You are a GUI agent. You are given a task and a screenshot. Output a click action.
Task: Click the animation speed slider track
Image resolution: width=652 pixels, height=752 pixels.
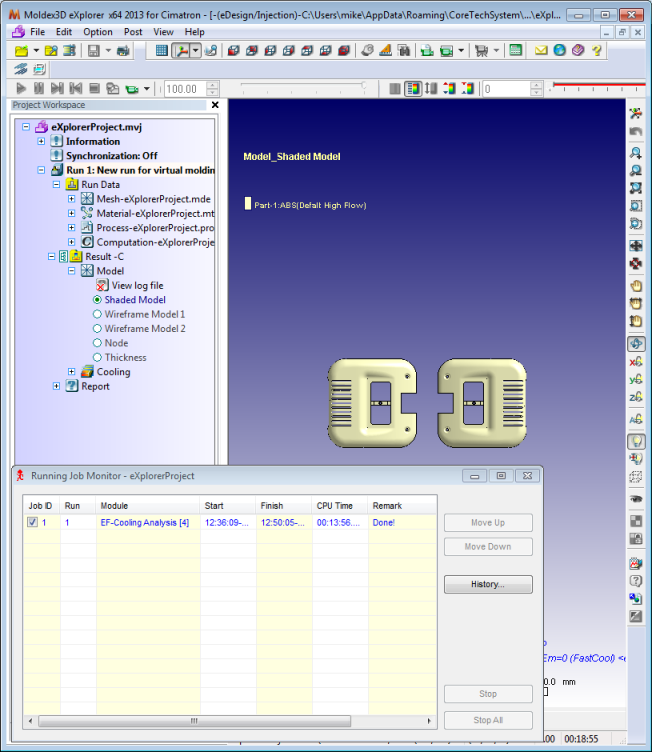tap(303, 85)
